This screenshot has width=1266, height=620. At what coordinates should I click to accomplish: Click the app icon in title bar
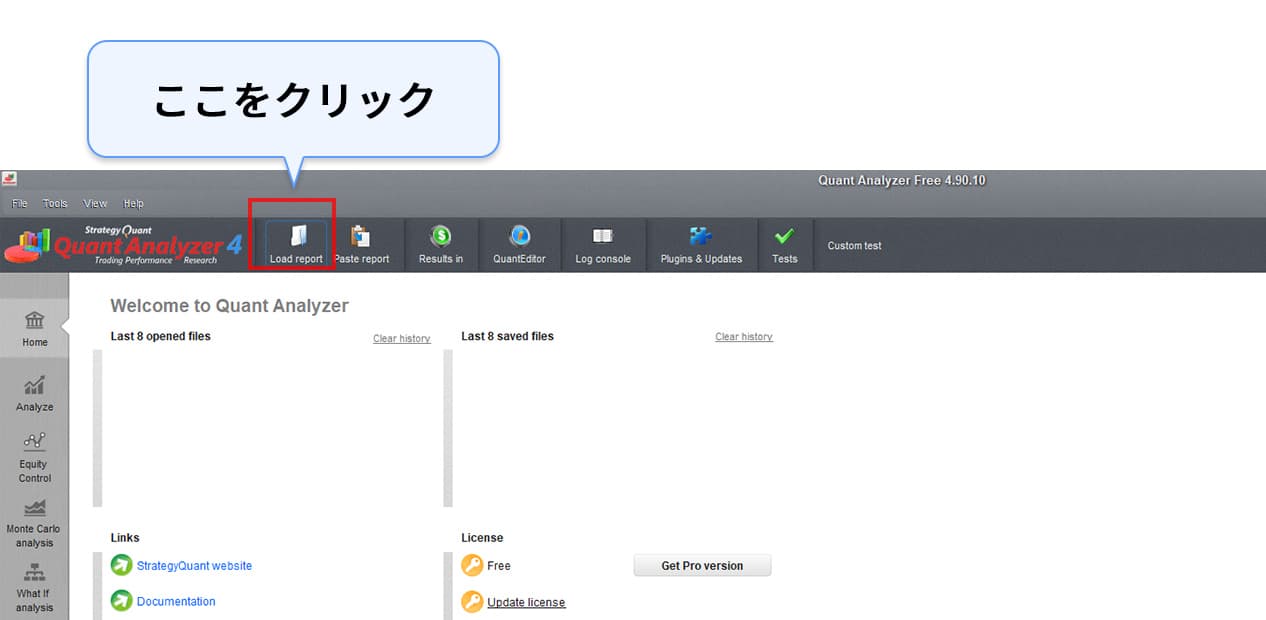pos(9,179)
